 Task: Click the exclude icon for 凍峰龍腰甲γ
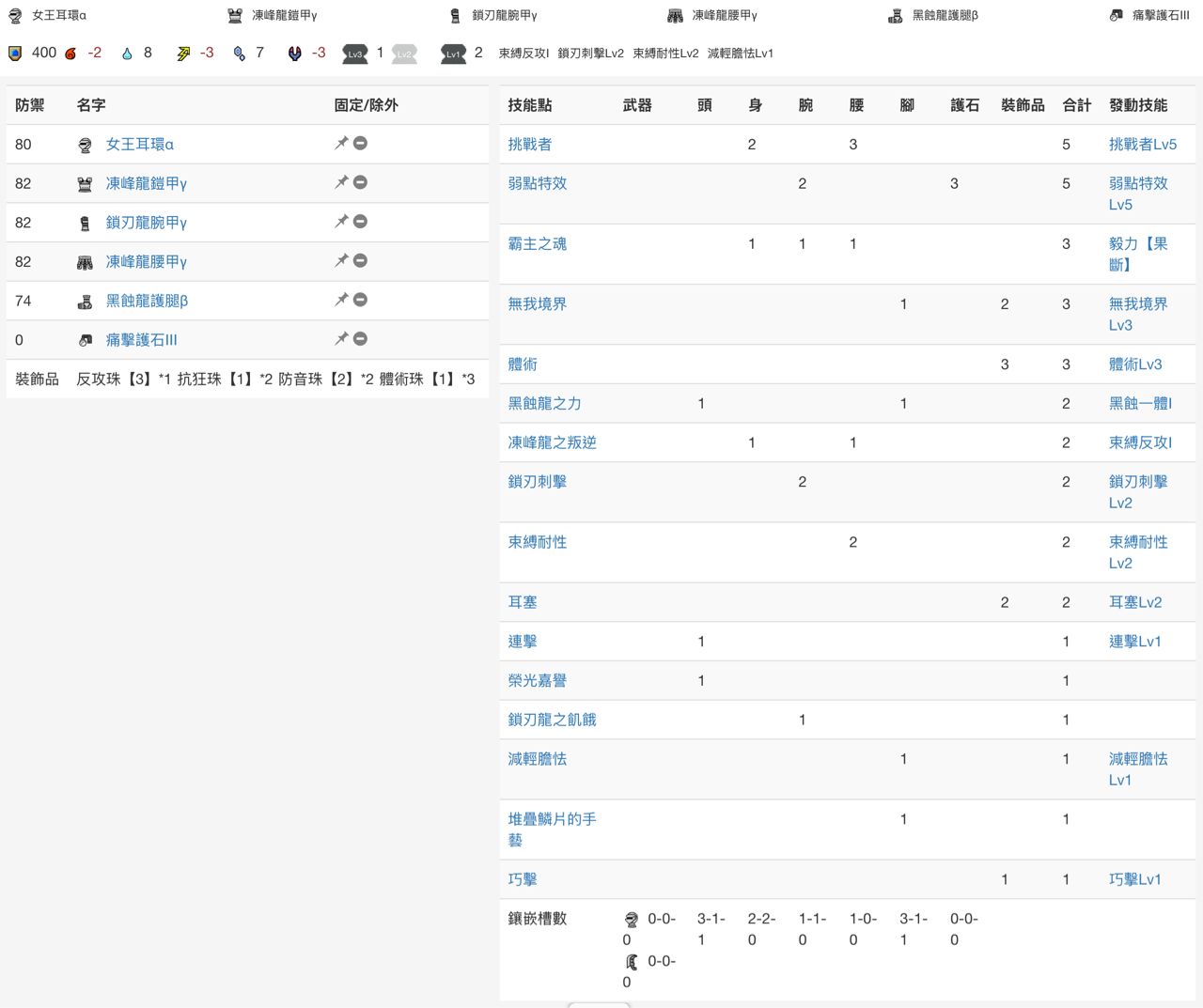(x=360, y=261)
